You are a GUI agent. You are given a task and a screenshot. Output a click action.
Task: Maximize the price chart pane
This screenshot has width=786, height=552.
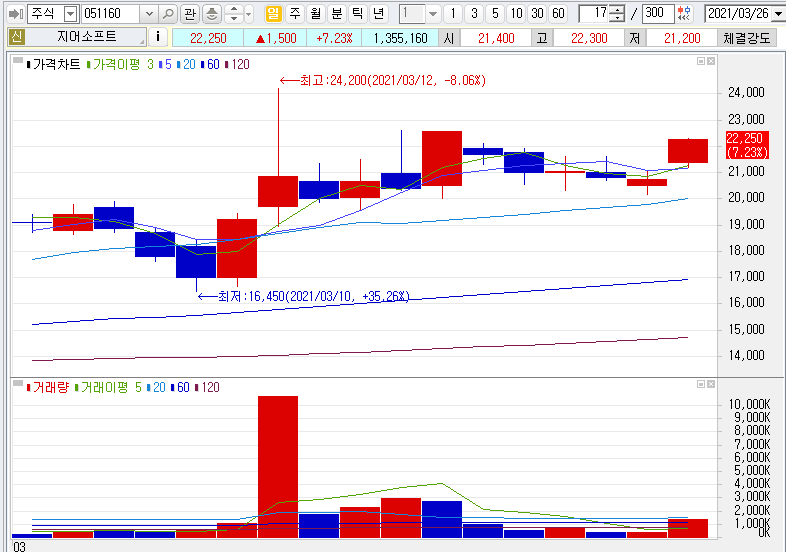click(701, 61)
